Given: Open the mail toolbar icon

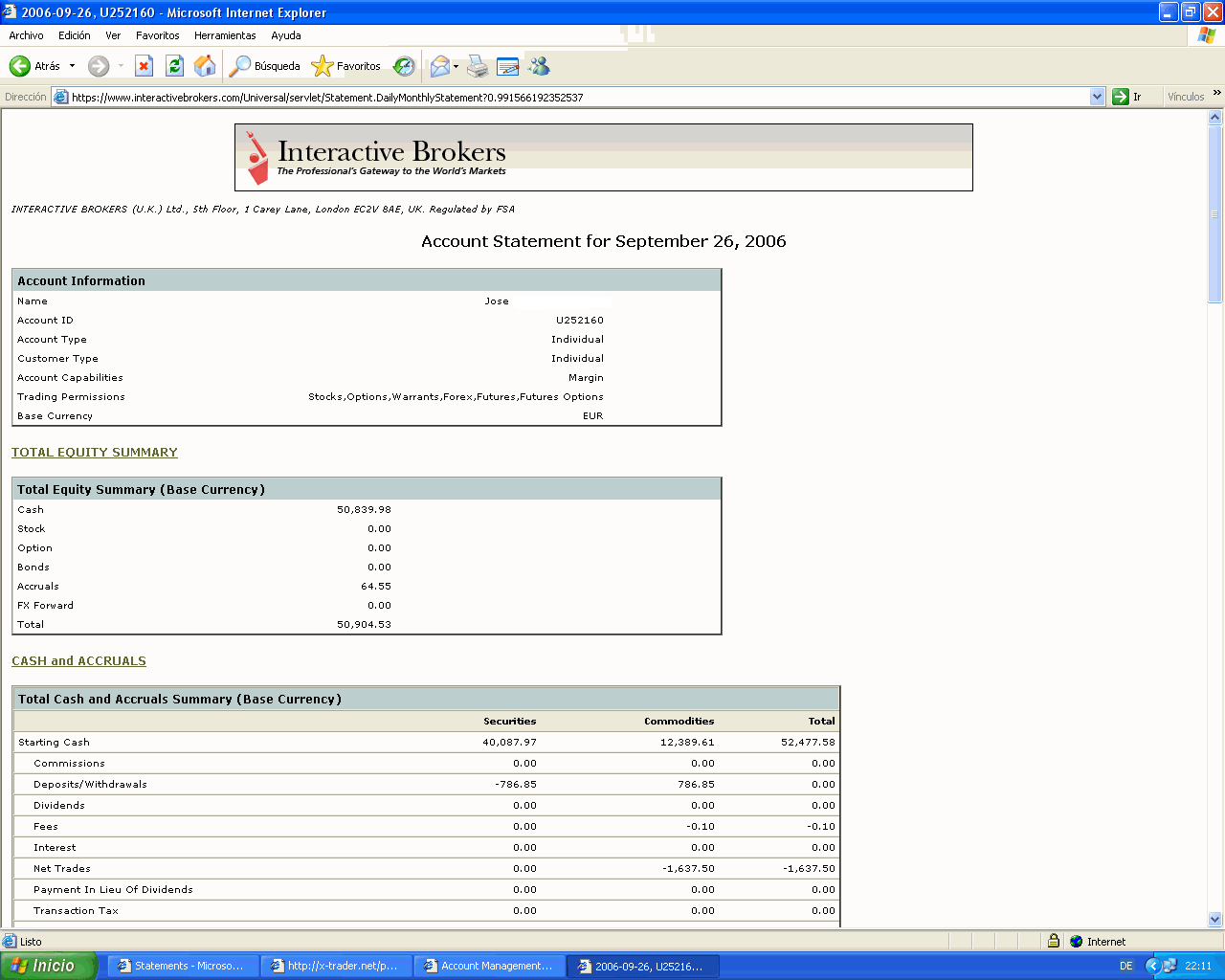Looking at the screenshot, I should pyautogui.click(x=439, y=66).
